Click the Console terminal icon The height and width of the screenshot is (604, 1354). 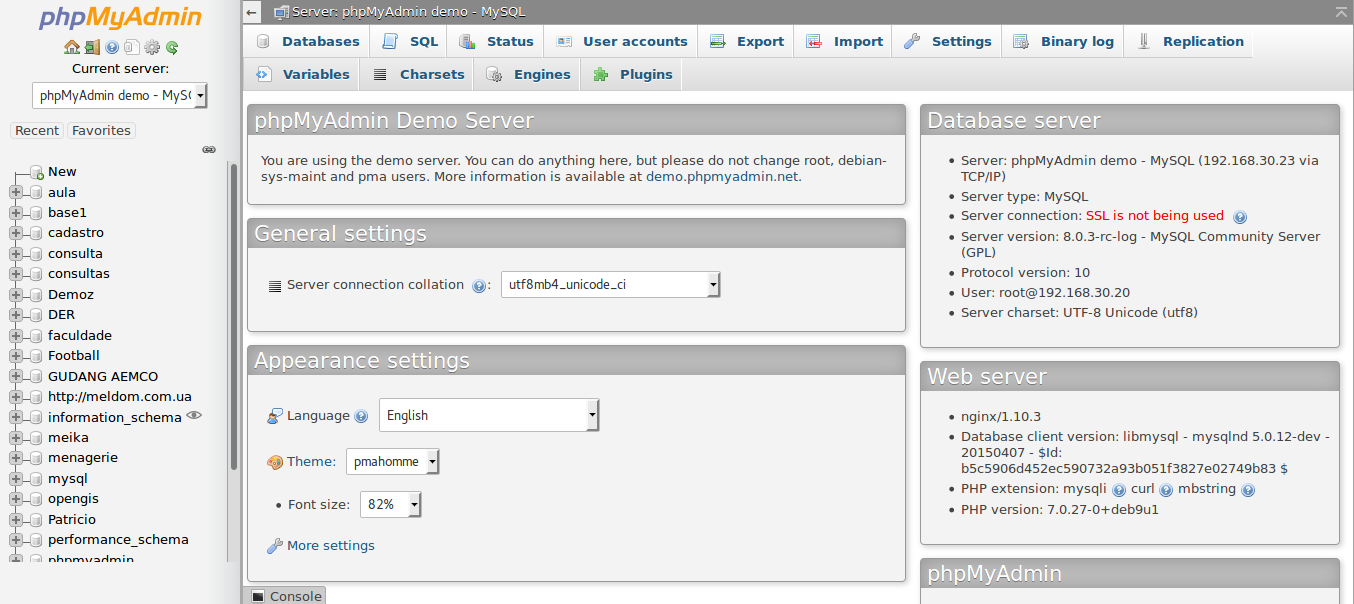click(x=258, y=596)
